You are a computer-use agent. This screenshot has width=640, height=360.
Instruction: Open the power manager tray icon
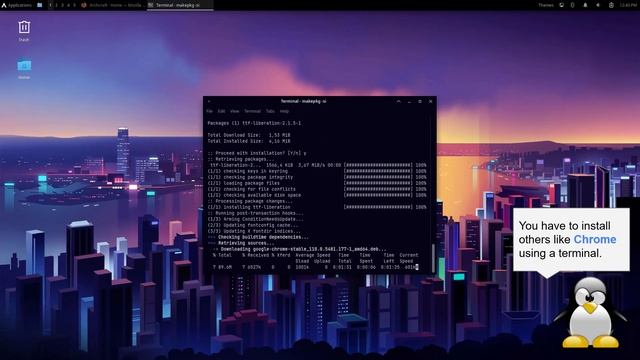(572, 5)
